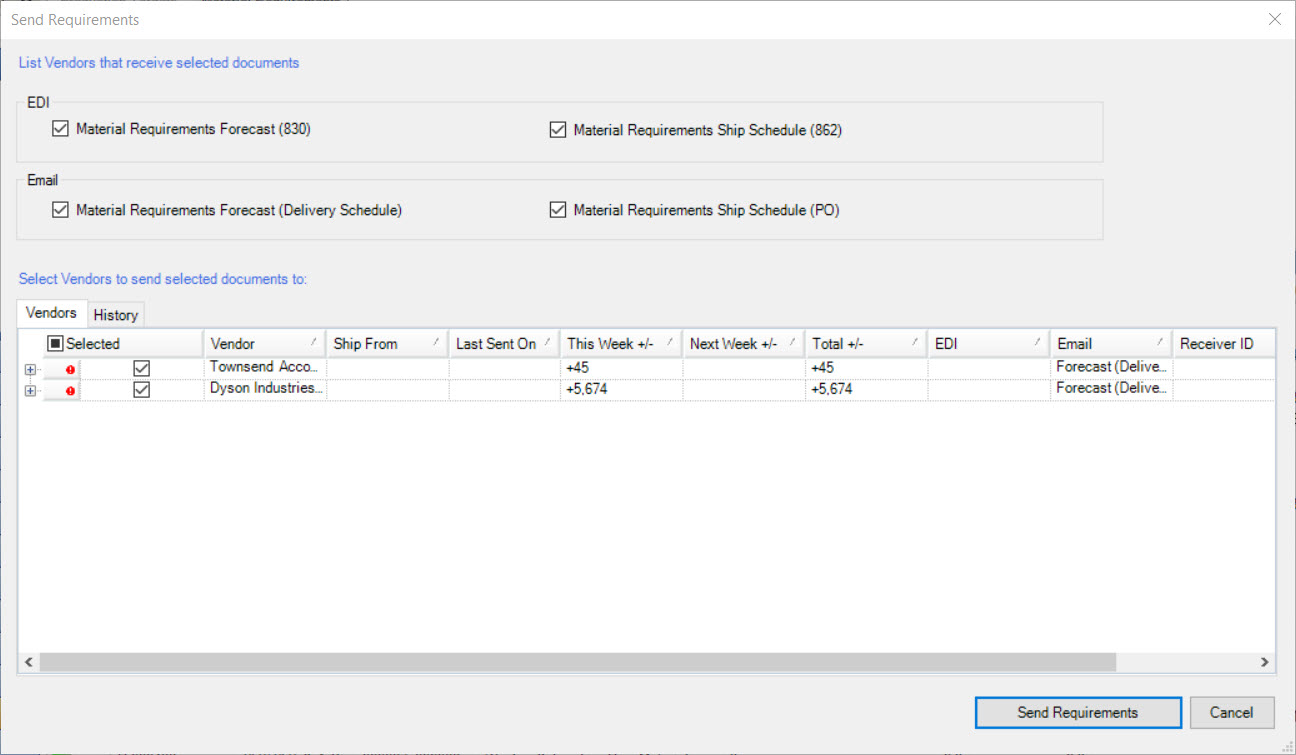Toggle Email Ship Schedule (PO) checkbox
The width and height of the screenshot is (1296, 755).
tap(558, 210)
